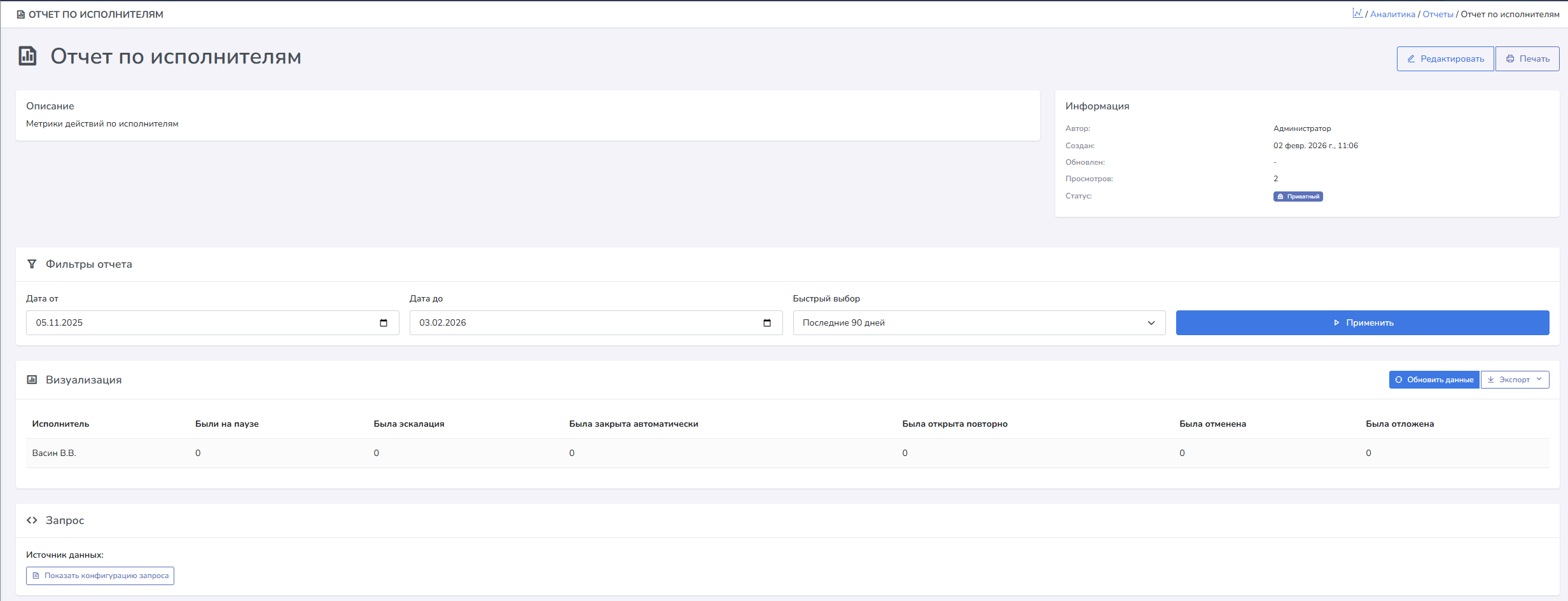The image size is (1568, 601).
Task: Click the funnel icon in 'Фильтры отчета'
Action: coord(32,264)
